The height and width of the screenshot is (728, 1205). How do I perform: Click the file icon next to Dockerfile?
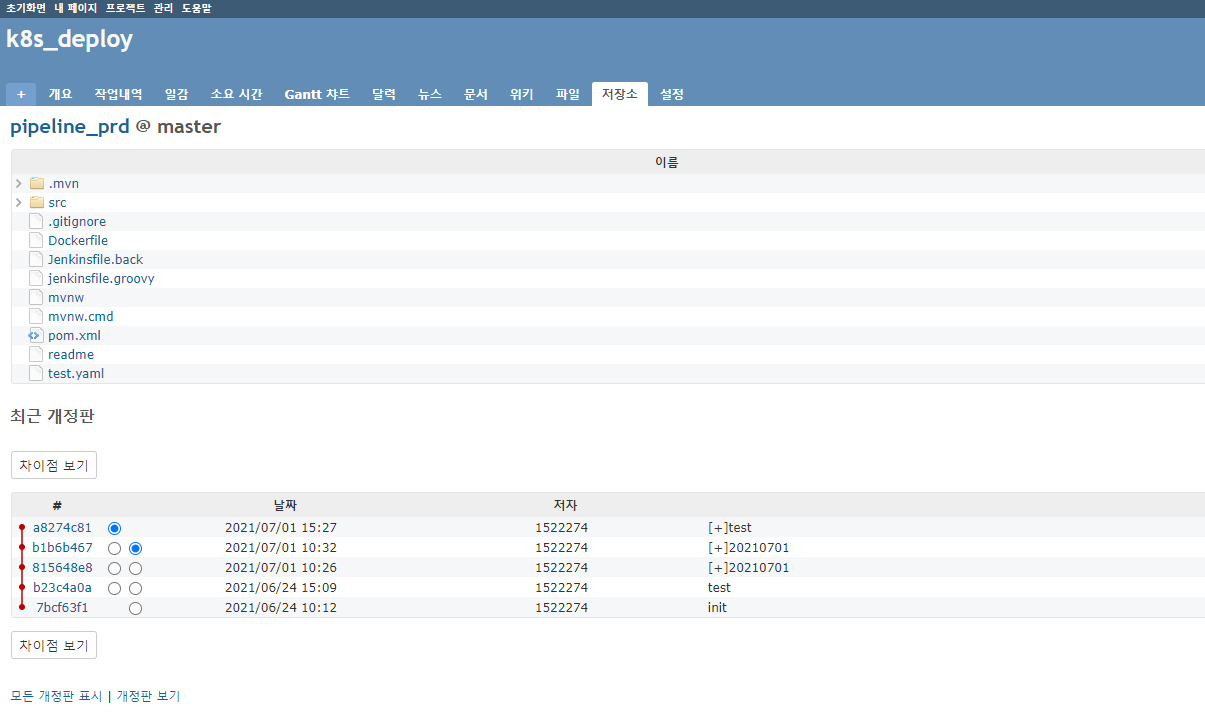(x=35, y=240)
